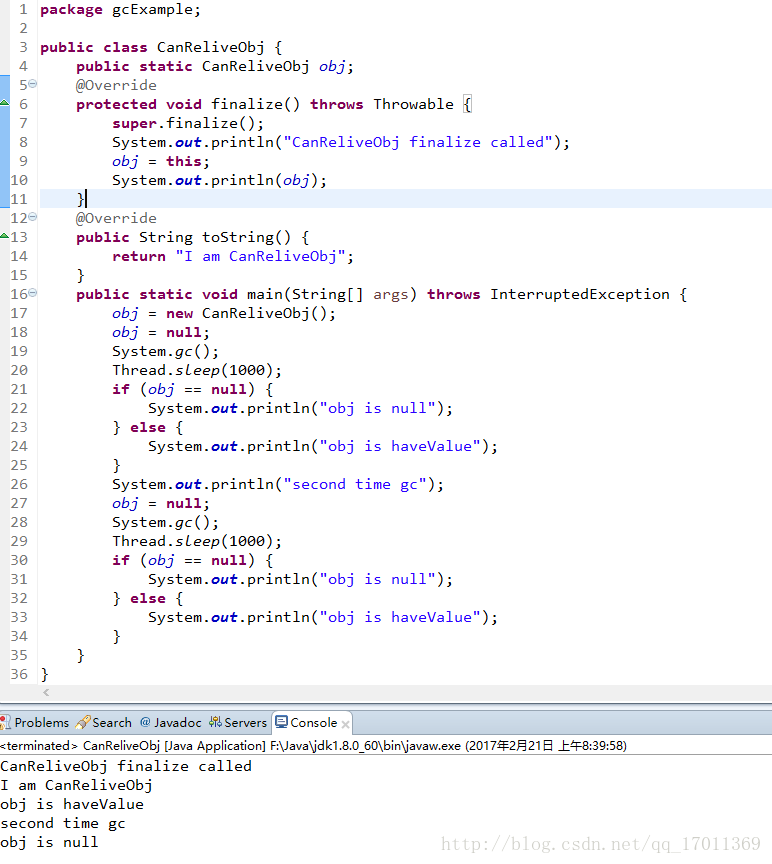The height and width of the screenshot is (864, 772).
Task: Click "obj is null" string on line 22
Action: pos(377,408)
